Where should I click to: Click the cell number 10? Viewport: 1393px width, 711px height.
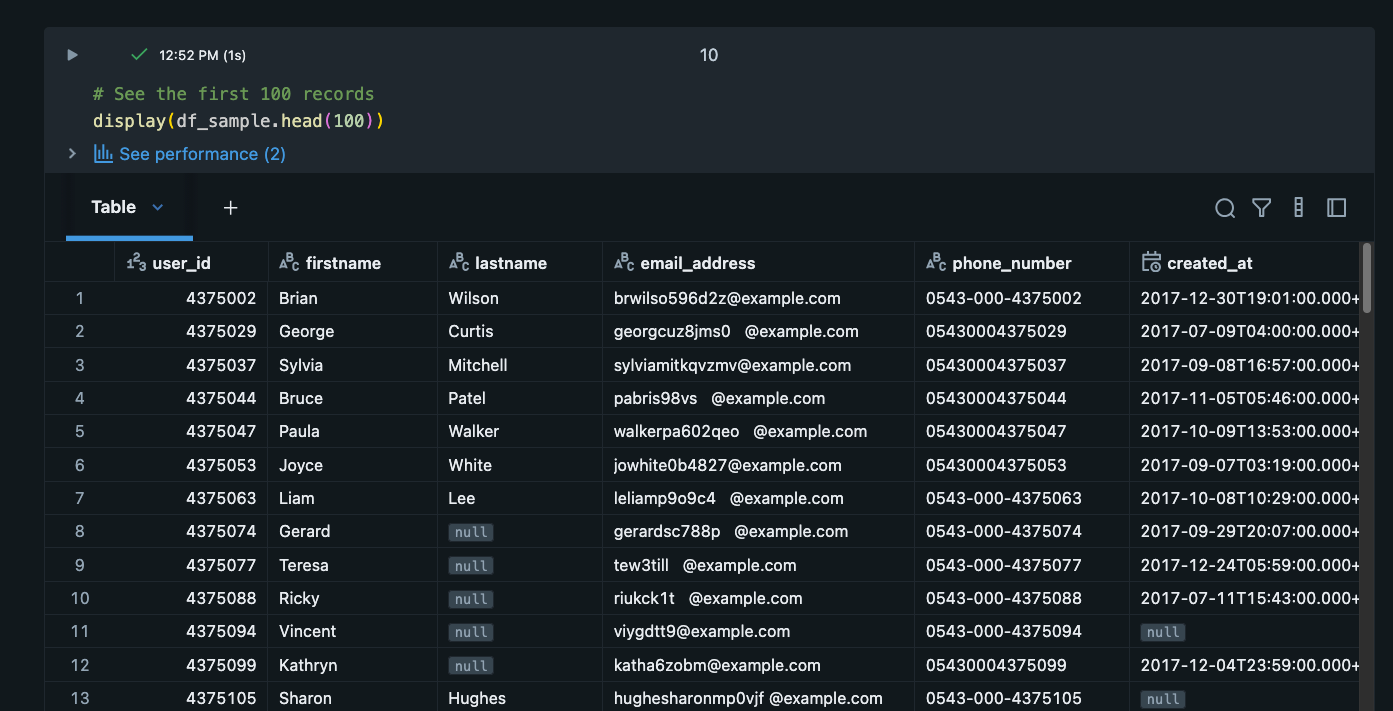709,55
